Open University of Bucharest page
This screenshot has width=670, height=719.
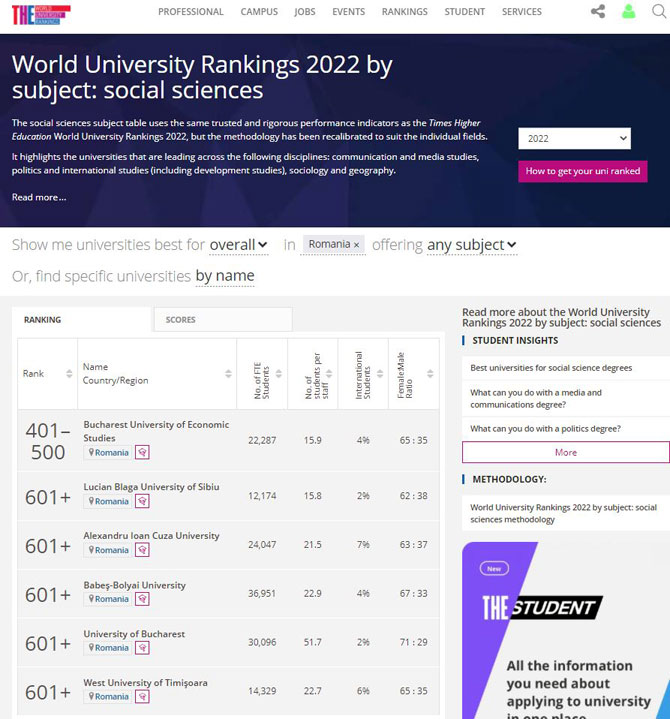[134, 634]
